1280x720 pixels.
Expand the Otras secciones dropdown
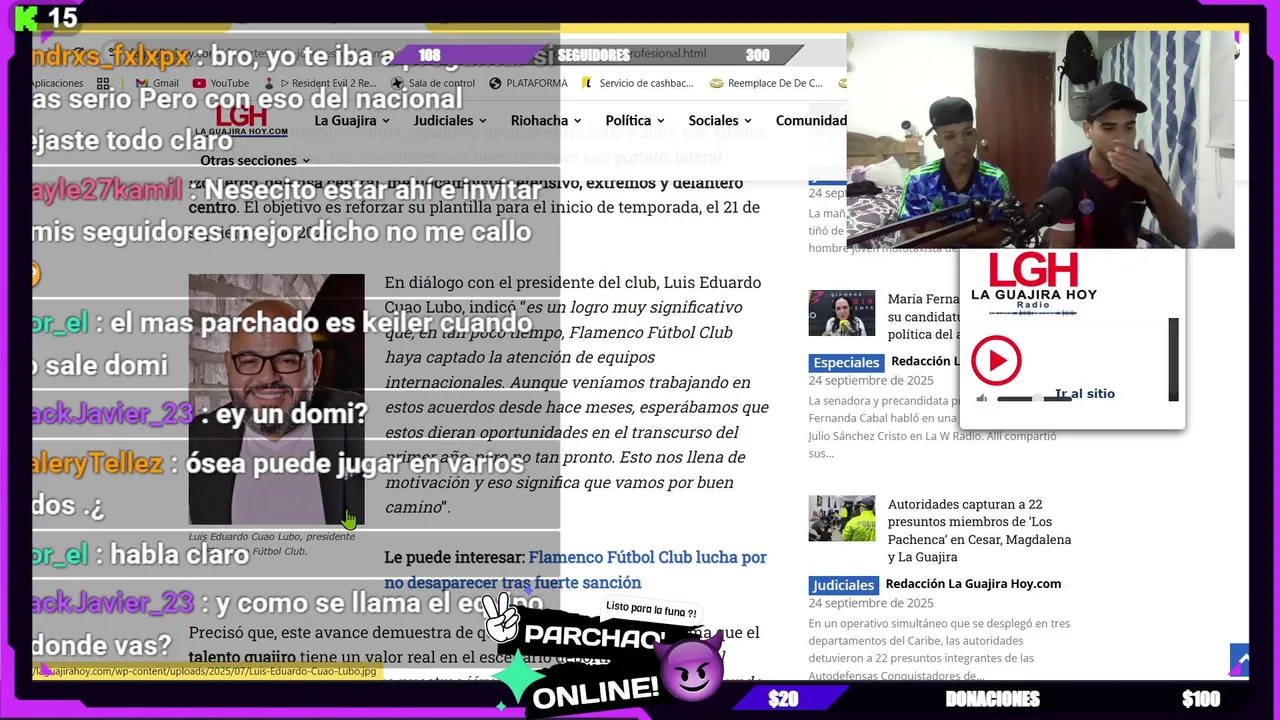(x=255, y=160)
